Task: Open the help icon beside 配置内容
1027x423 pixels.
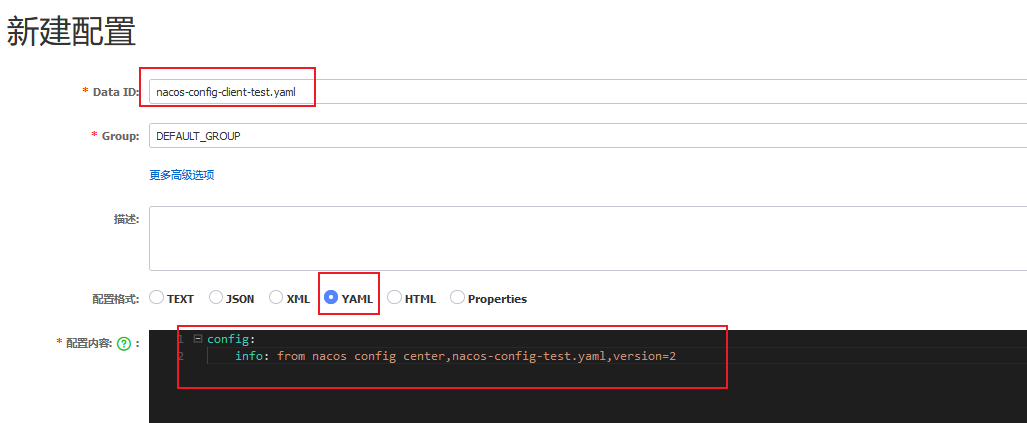Action: tap(124, 343)
